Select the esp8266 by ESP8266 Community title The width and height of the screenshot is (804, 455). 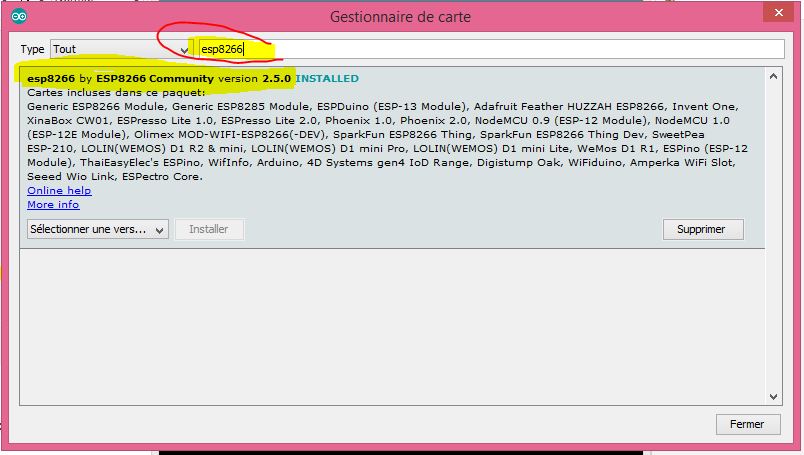pos(120,78)
